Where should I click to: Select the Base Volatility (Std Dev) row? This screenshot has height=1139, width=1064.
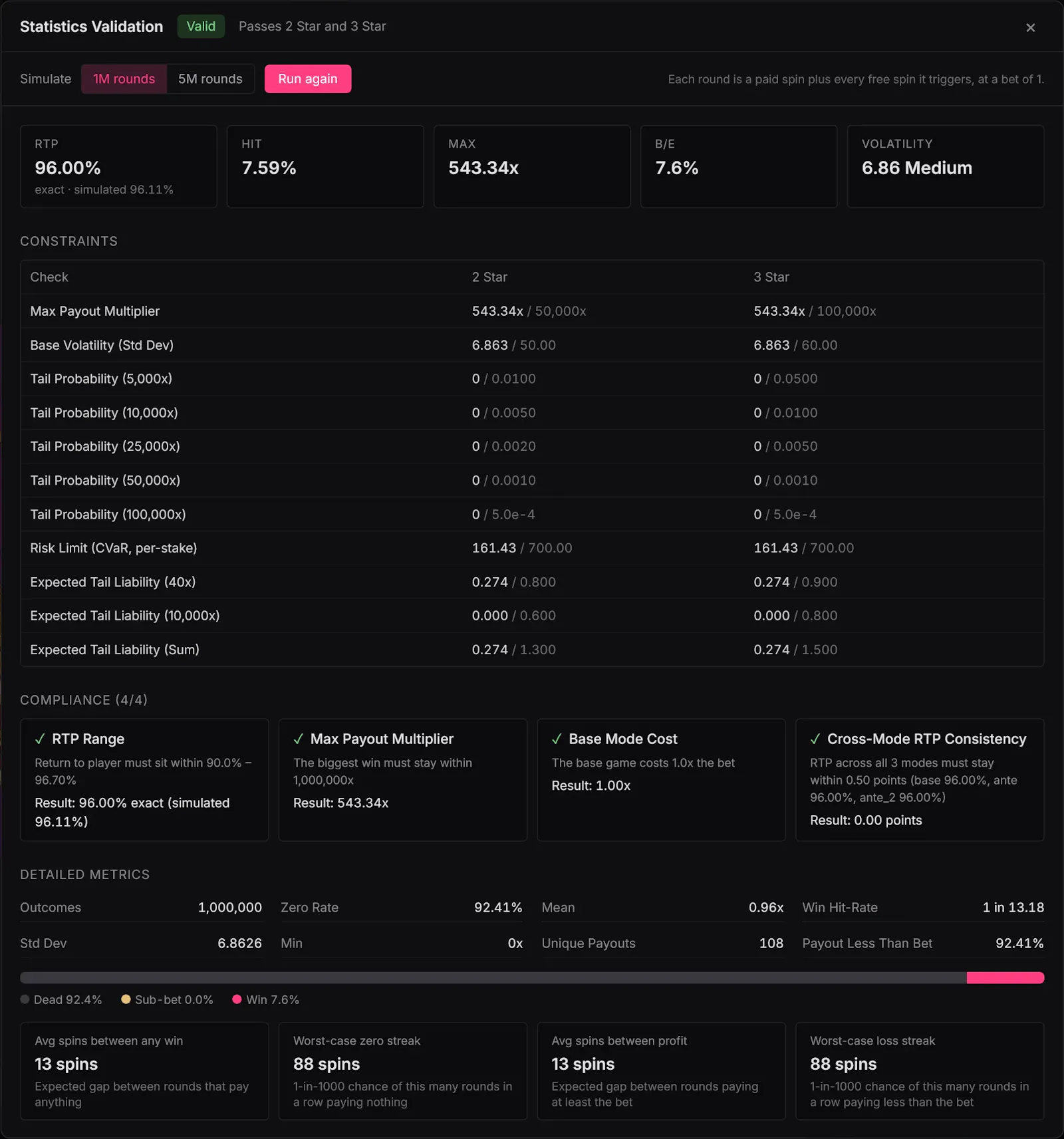click(x=532, y=345)
